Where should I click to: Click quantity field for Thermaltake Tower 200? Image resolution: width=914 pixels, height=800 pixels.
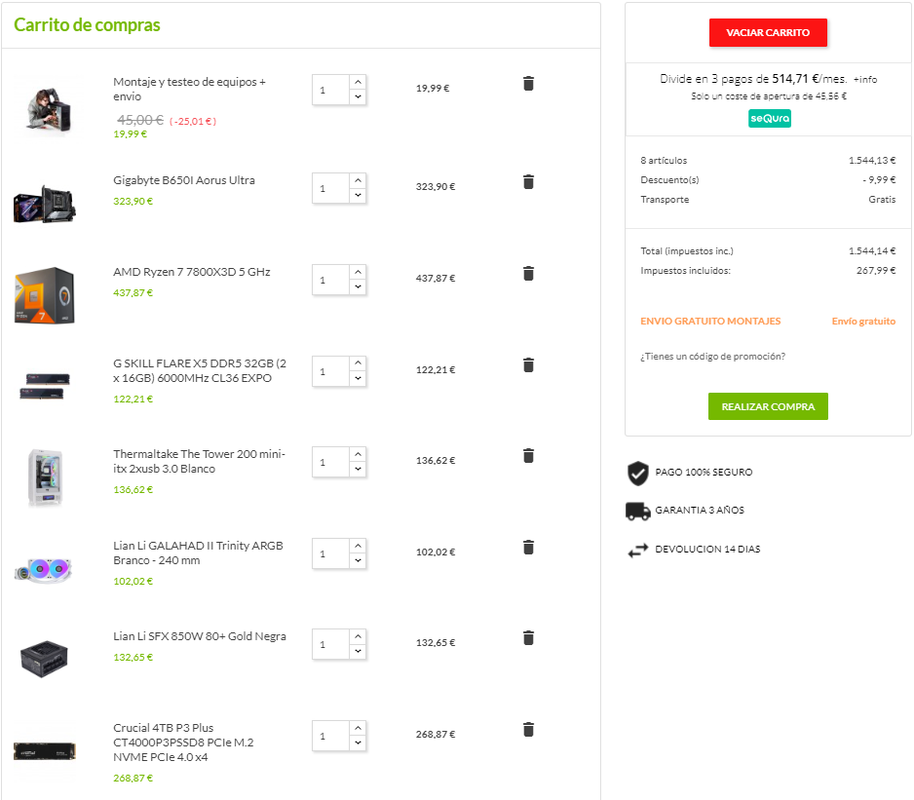pos(331,462)
